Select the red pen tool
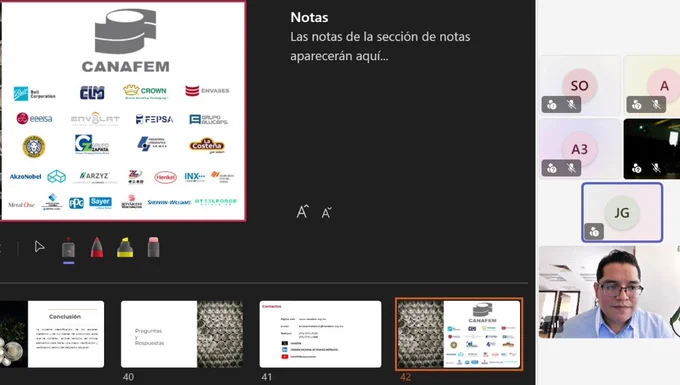The image size is (680, 385). (97, 248)
